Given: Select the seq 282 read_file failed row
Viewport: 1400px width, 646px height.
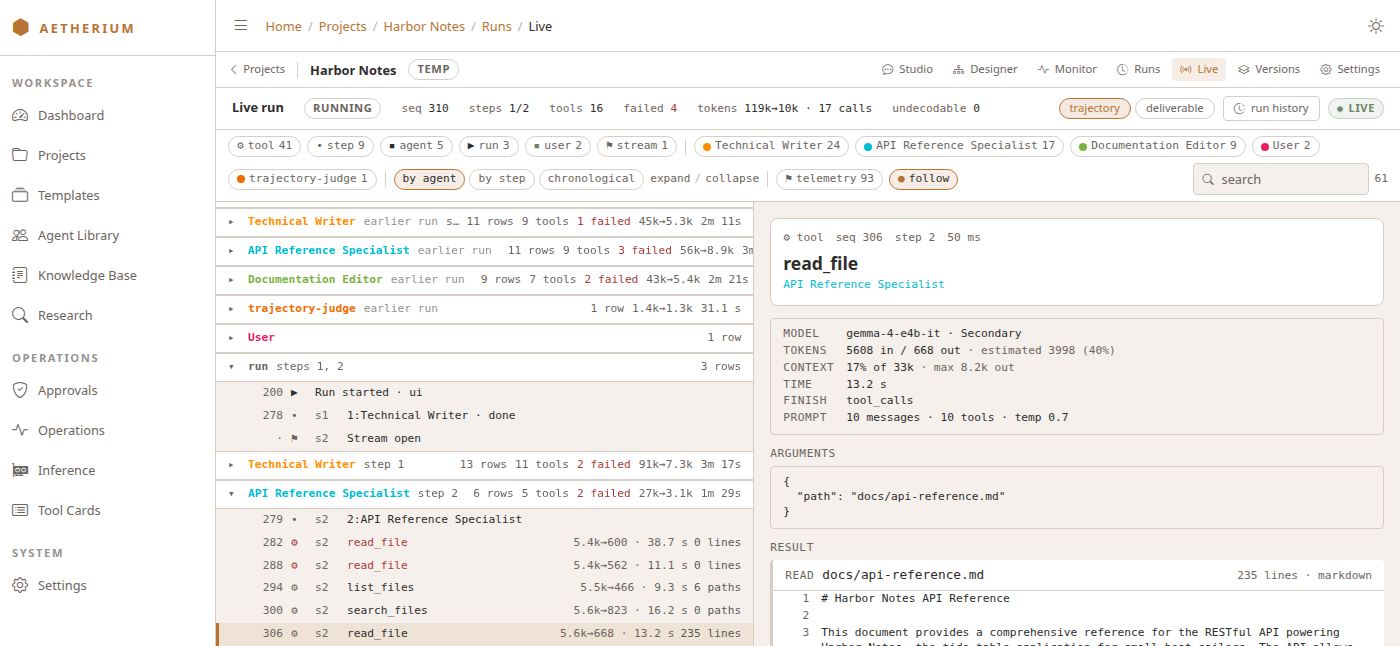Looking at the screenshot, I should [x=484, y=543].
